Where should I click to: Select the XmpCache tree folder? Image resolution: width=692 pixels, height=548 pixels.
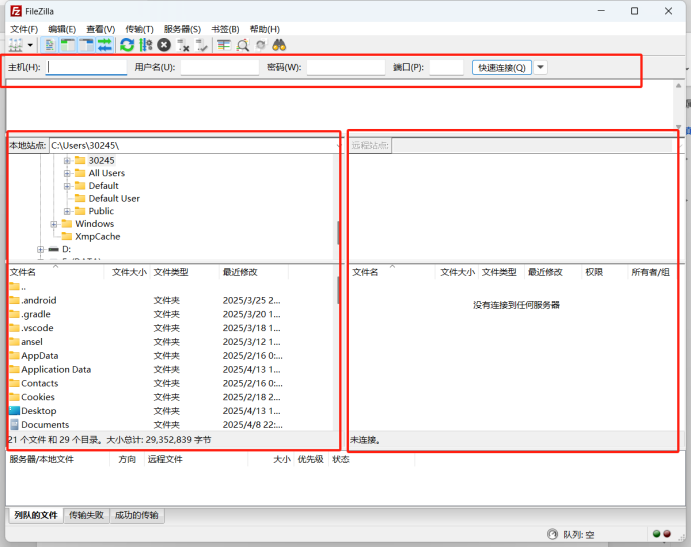pyautogui.click(x=98, y=236)
